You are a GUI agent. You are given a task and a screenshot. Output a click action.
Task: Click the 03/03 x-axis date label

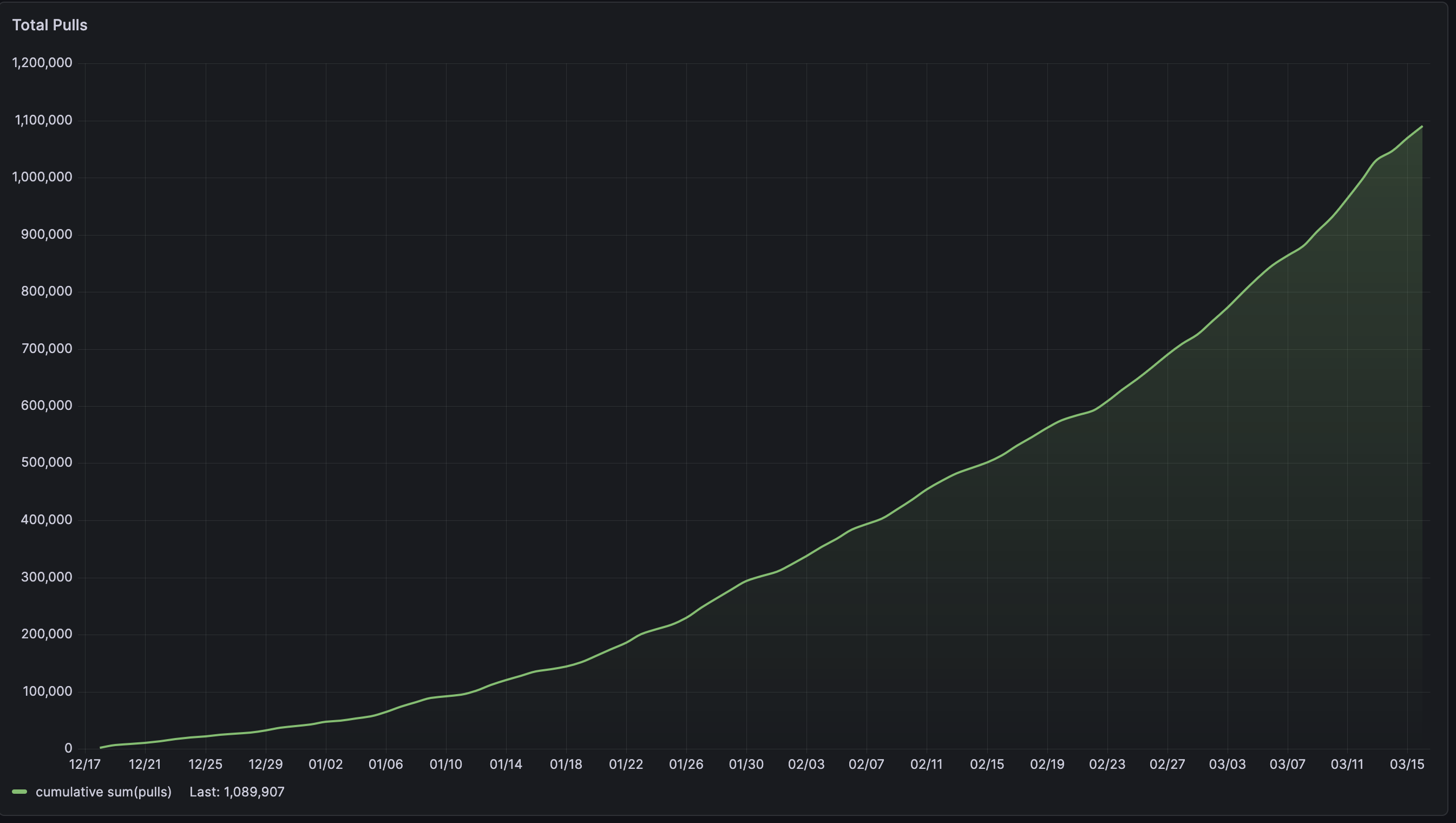(x=1227, y=764)
